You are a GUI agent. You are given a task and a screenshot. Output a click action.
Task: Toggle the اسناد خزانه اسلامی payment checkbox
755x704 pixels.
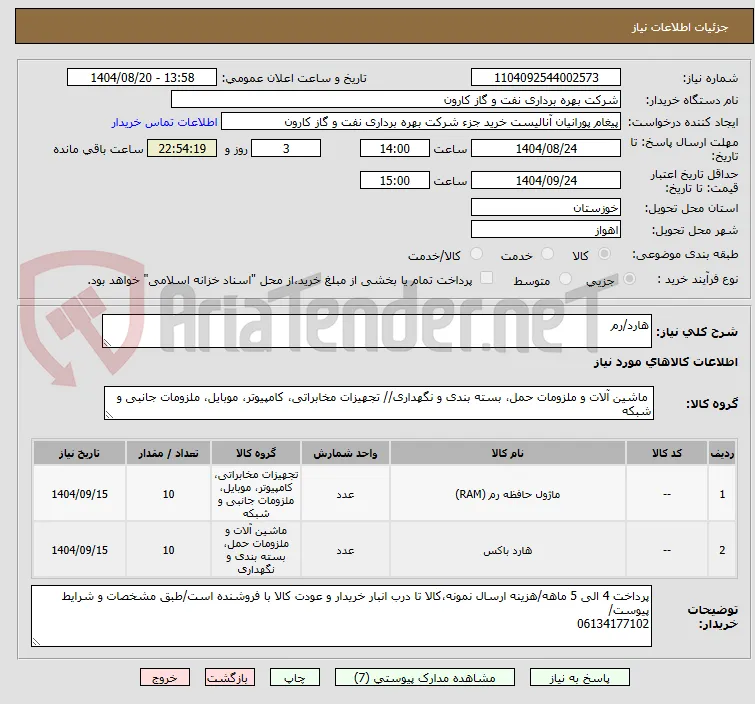click(487, 278)
